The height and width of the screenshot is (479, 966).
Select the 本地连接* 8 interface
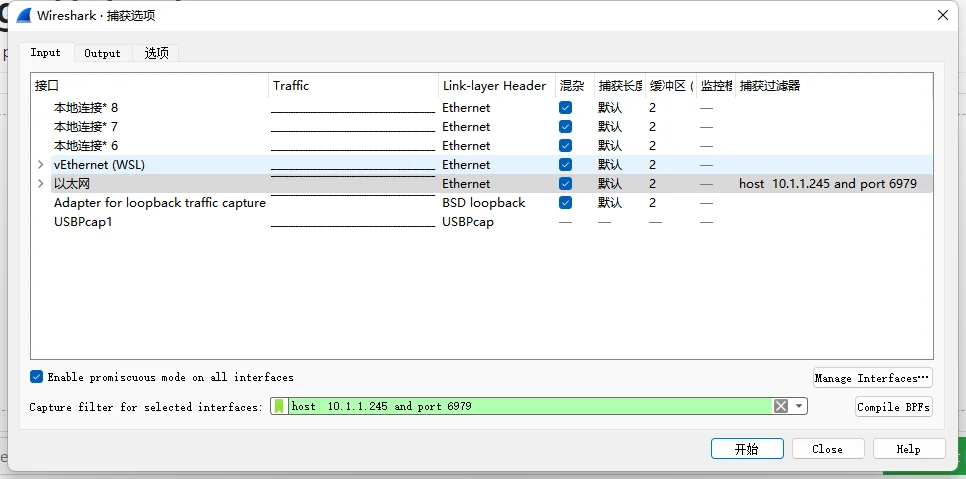coord(86,108)
